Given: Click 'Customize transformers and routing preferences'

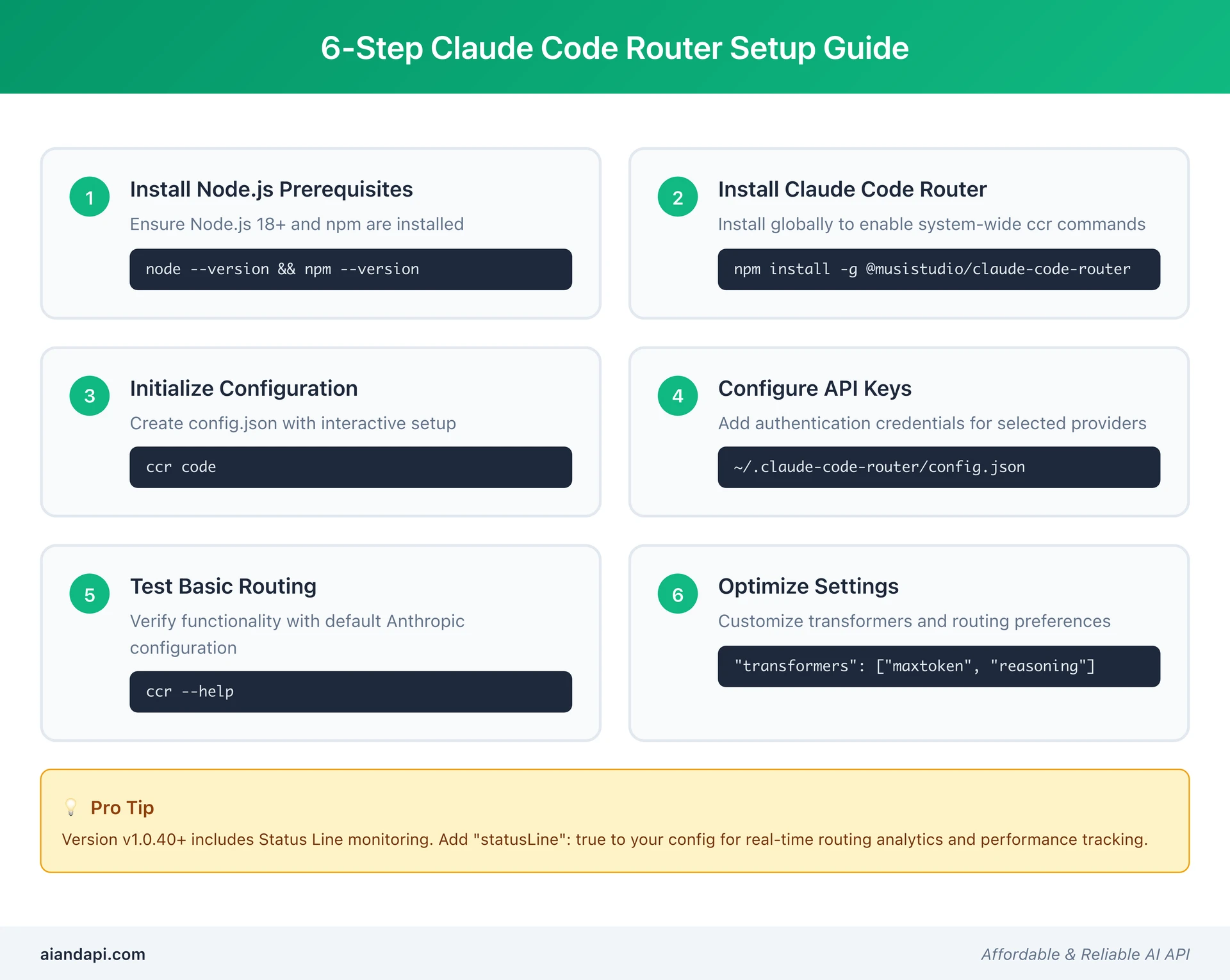Looking at the screenshot, I should point(914,621).
